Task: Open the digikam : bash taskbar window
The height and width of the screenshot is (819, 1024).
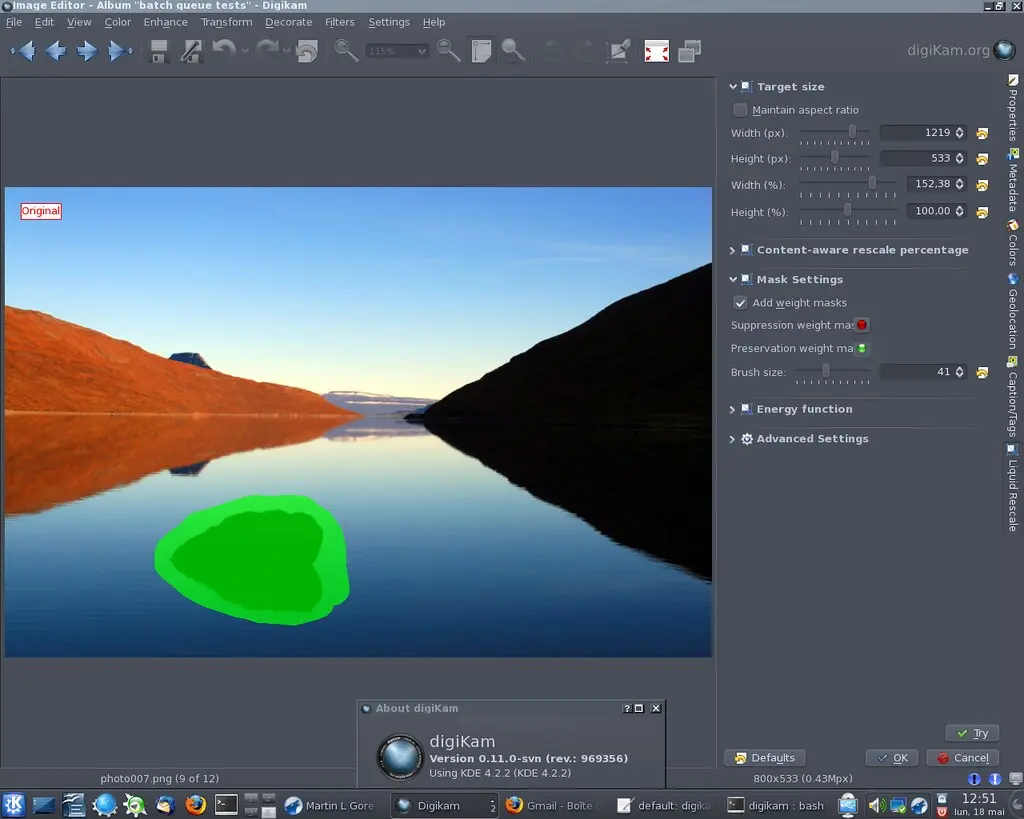Action: tap(778, 804)
